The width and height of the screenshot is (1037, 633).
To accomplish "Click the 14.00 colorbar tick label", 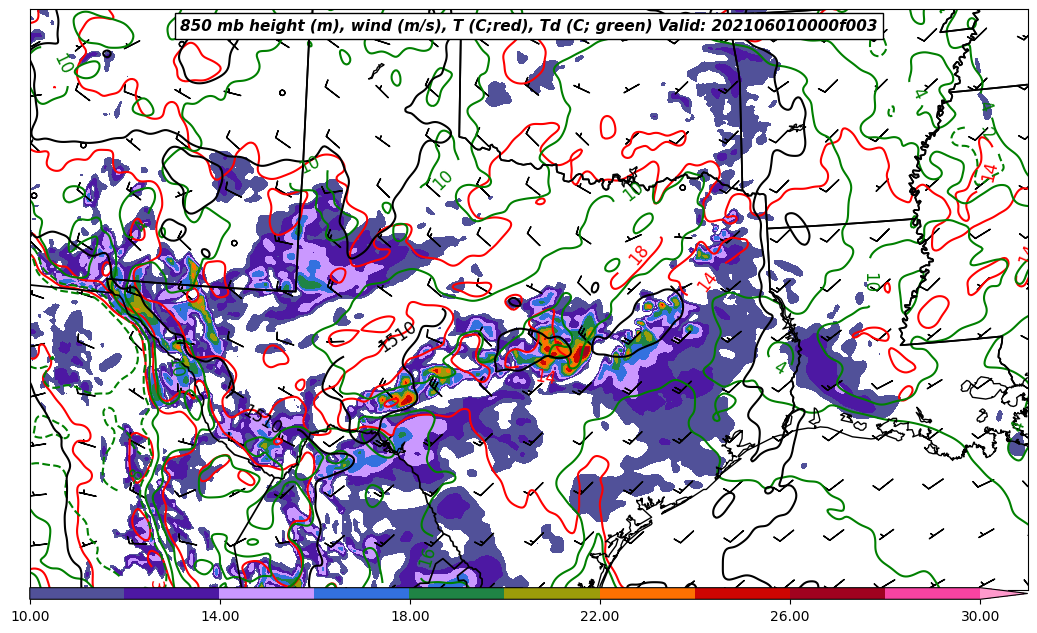I will coord(220,616).
